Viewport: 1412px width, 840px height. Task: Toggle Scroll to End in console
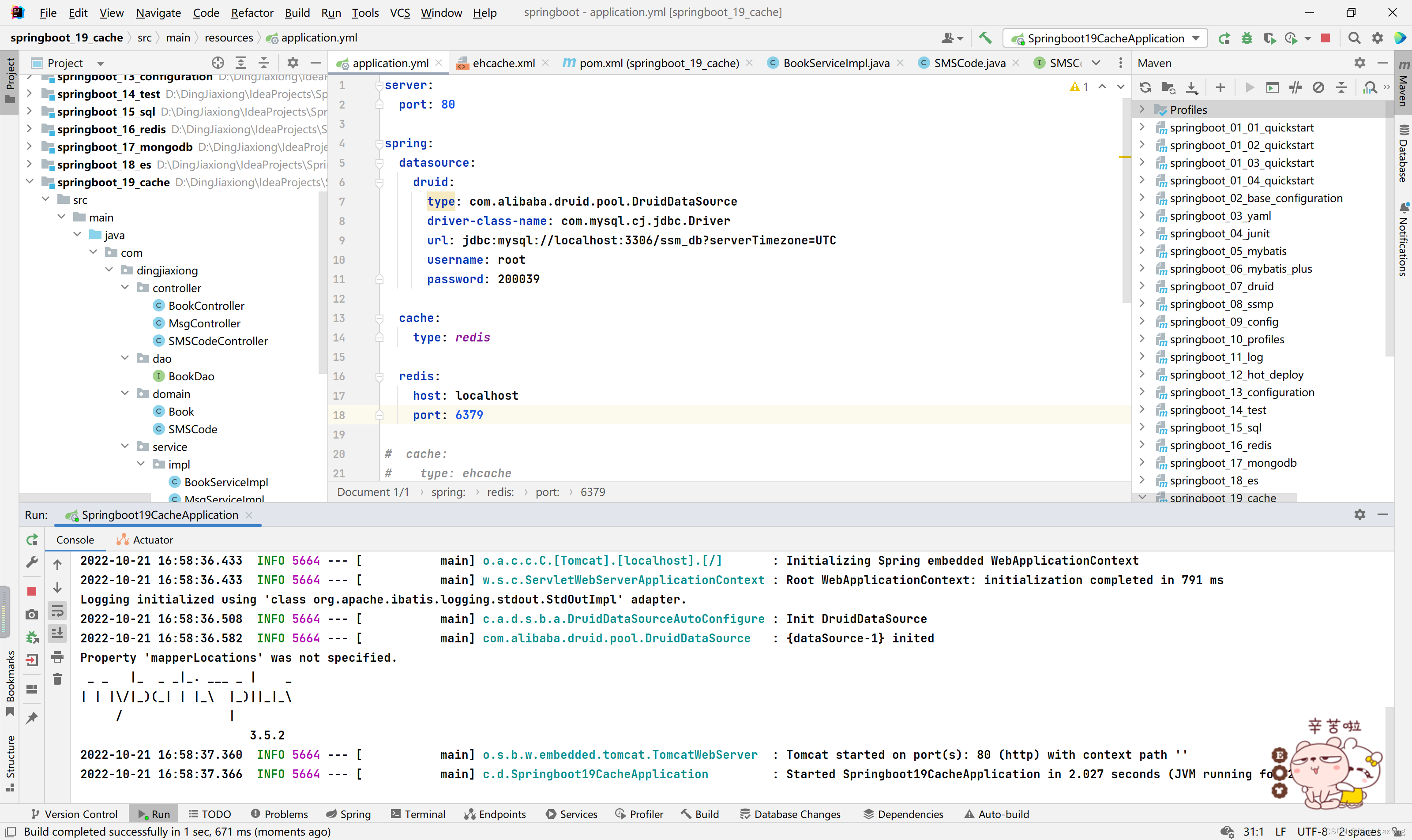pyautogui.click(x=57, y=634)
